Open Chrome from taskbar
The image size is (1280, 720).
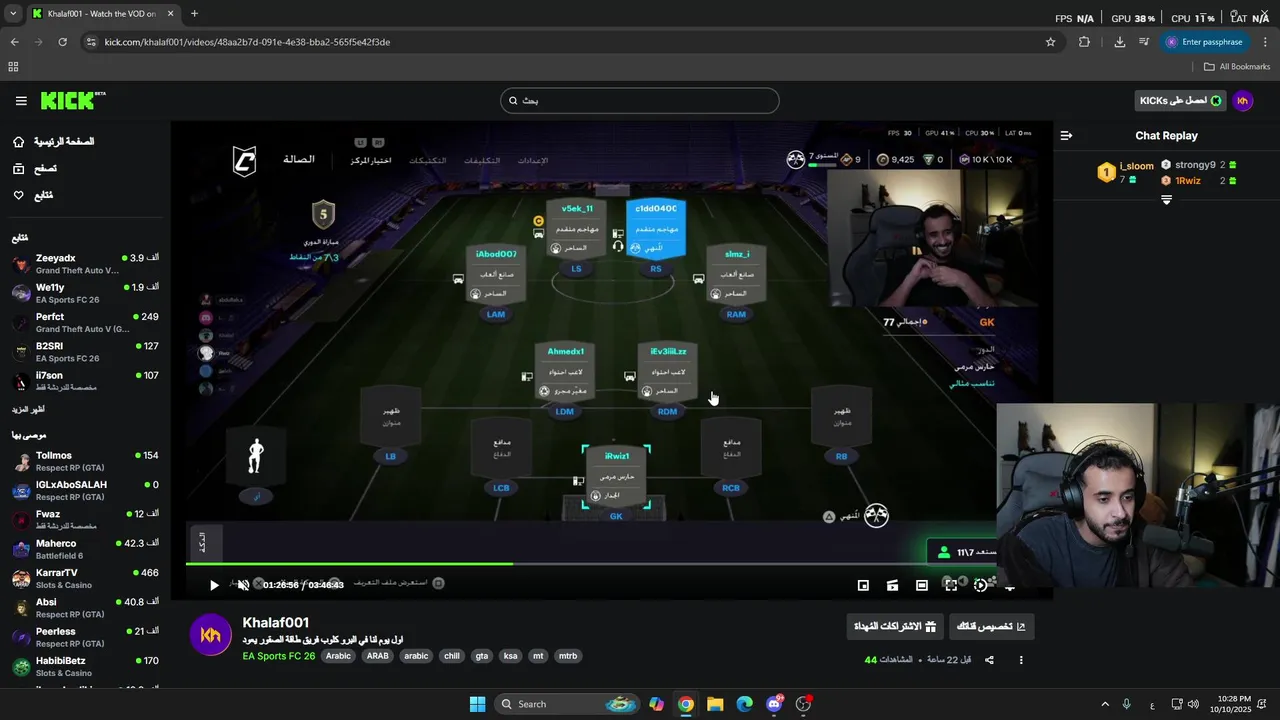point(685,704)
